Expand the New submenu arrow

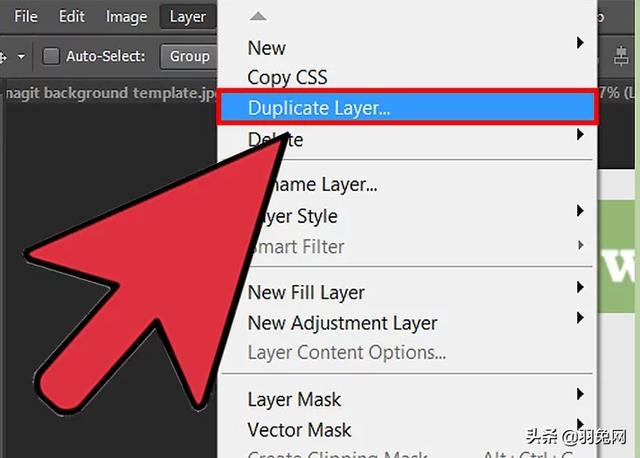point(580,42)
